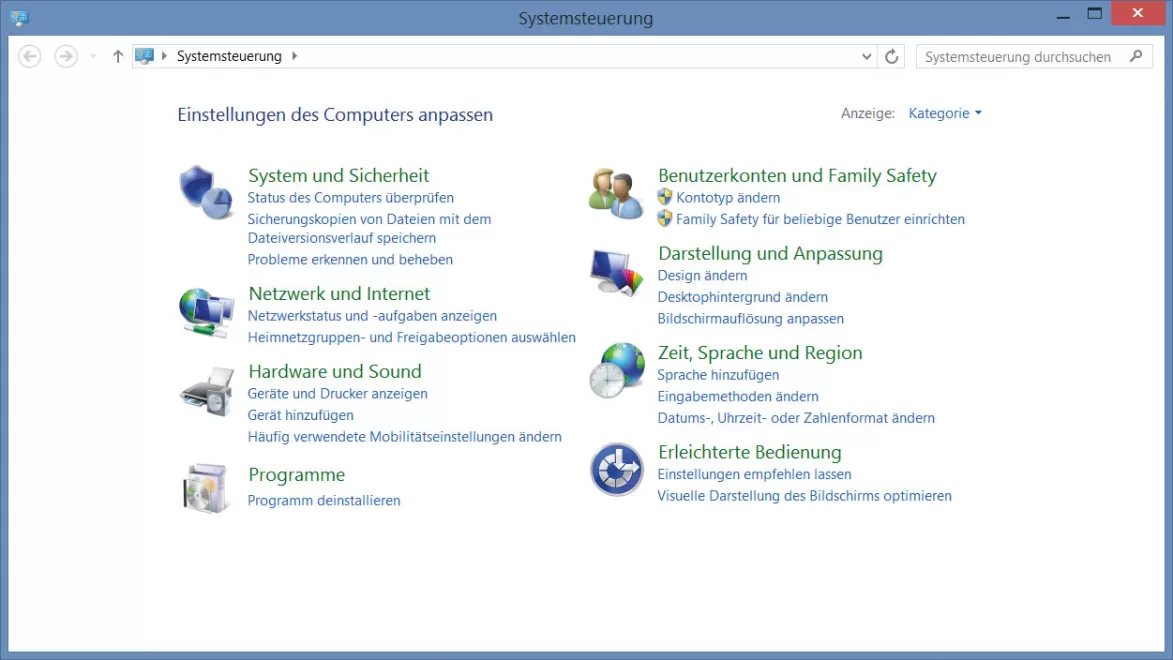This screenshot has width=1173, height=660.
Task: Click Desktophintergrund ändern link
Action: [743, 297]
